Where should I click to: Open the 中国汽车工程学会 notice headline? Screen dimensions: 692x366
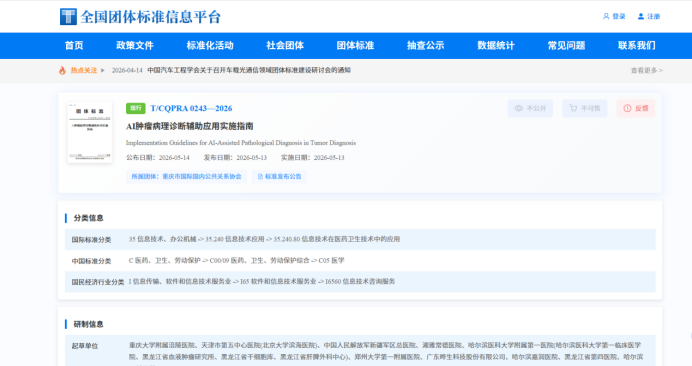pyautogui.click(x=249, y=70)
